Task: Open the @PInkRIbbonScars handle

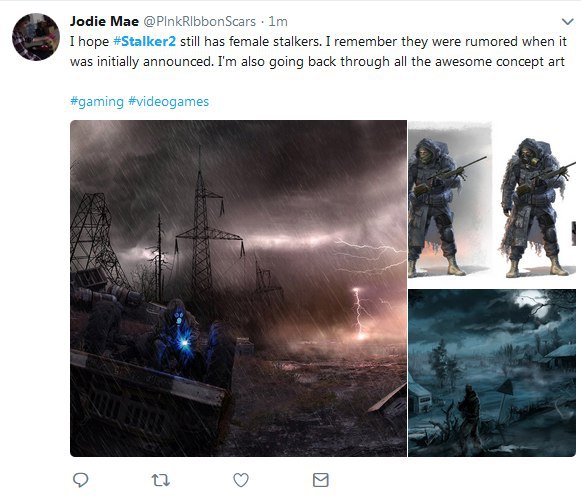Action: point(199,21)
